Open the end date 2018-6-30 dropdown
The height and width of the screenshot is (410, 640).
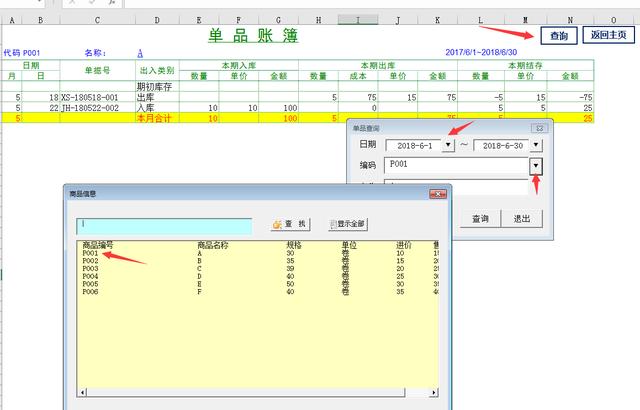pyautogui.click(x=536, y=144)
